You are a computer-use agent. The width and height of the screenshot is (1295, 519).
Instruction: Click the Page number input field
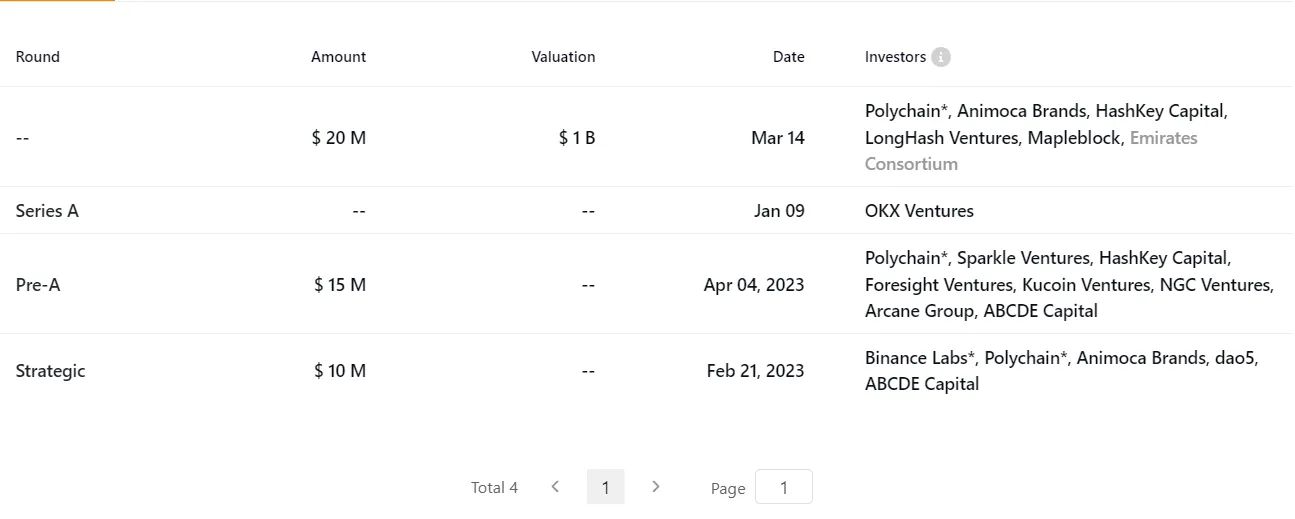tap(783, 487)
